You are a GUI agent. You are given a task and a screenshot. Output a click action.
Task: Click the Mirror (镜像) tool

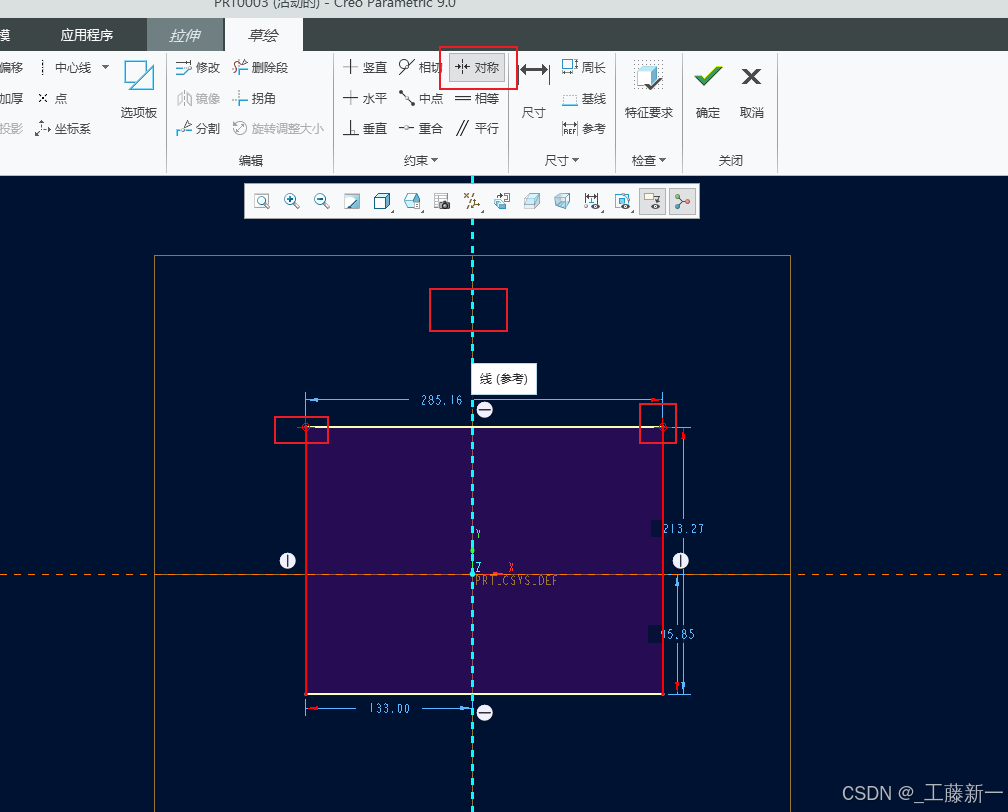[x=198, y=98]
